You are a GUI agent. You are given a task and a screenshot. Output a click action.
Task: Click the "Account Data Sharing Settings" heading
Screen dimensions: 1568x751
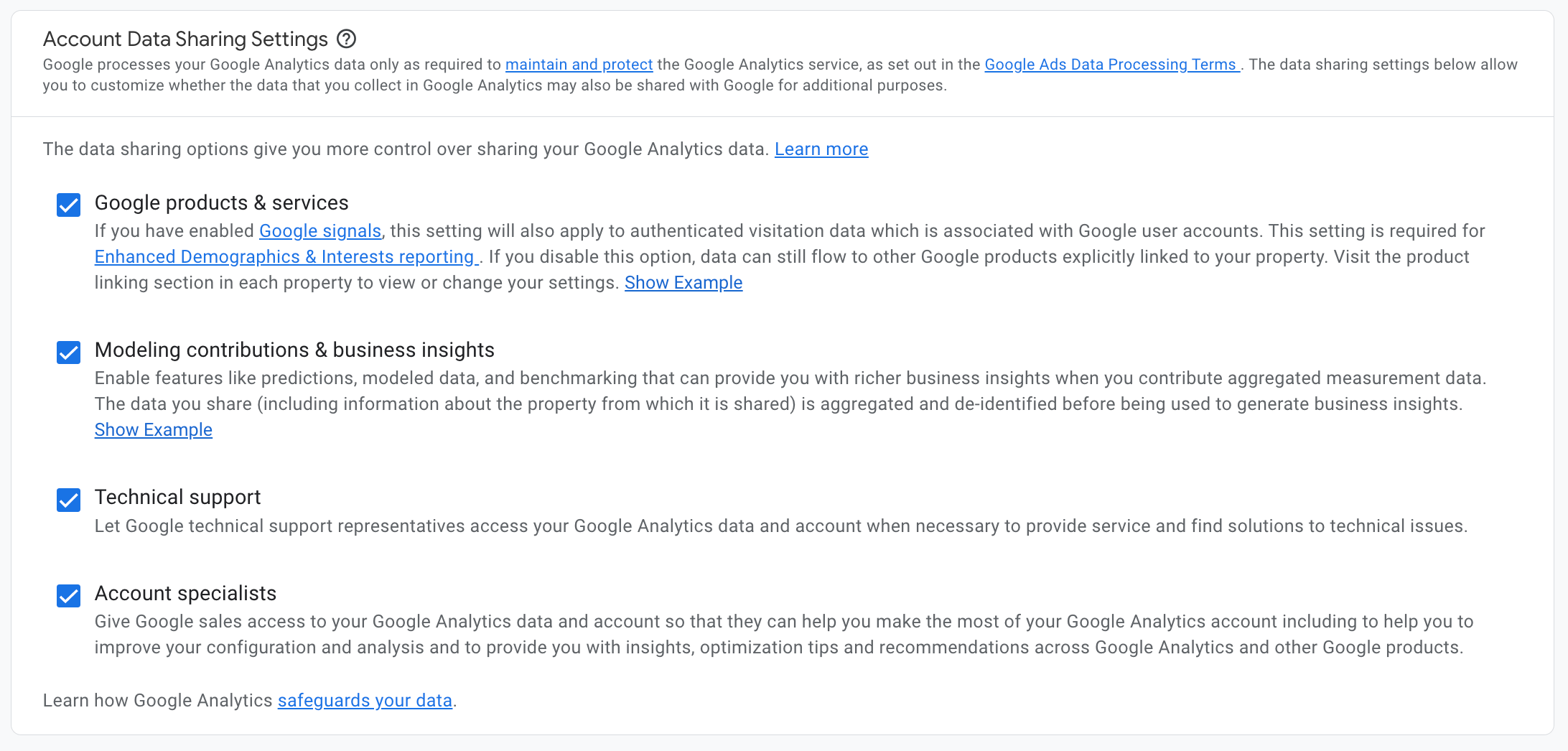(185, 39)
